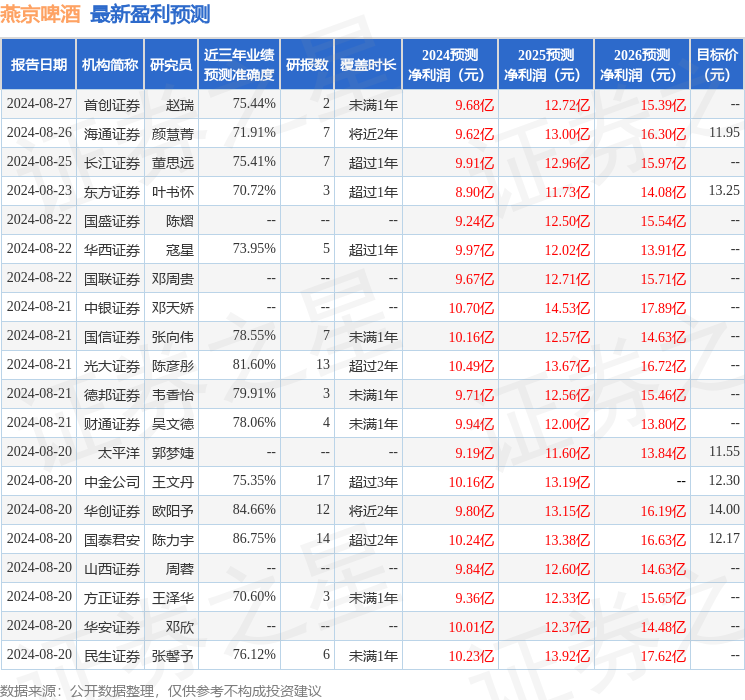Select the 民生证券 institution cell
Screen dimensions: 745x700
click(112, 656)
